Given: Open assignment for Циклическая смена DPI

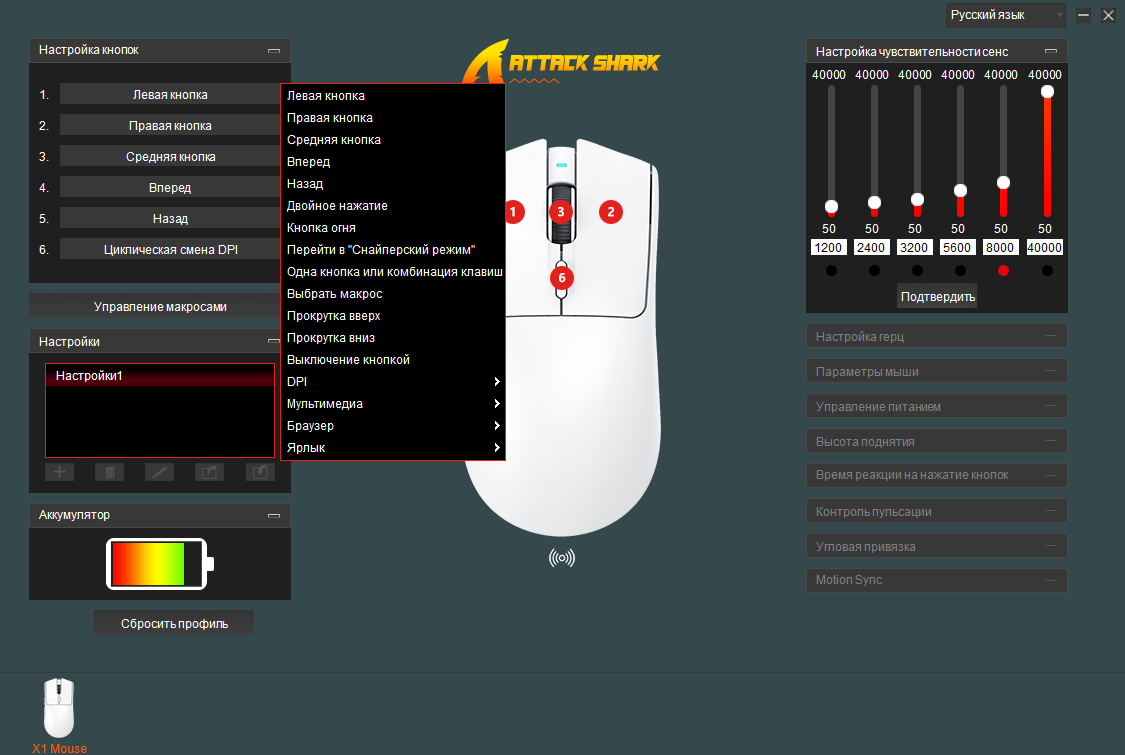Looking at the screenshot, I should 170,250.
